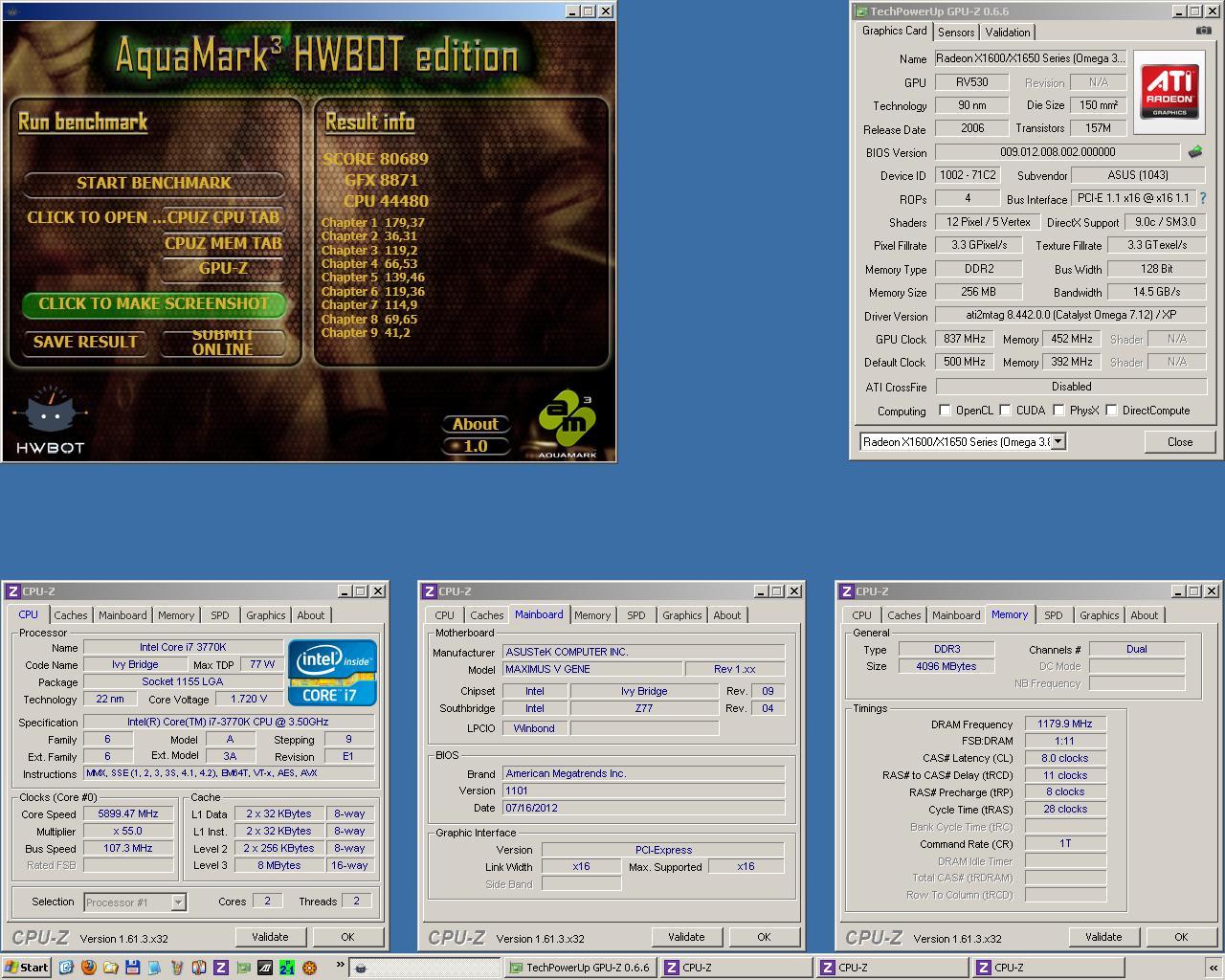Click the trash bin icon in quick launch

[176, 968]
